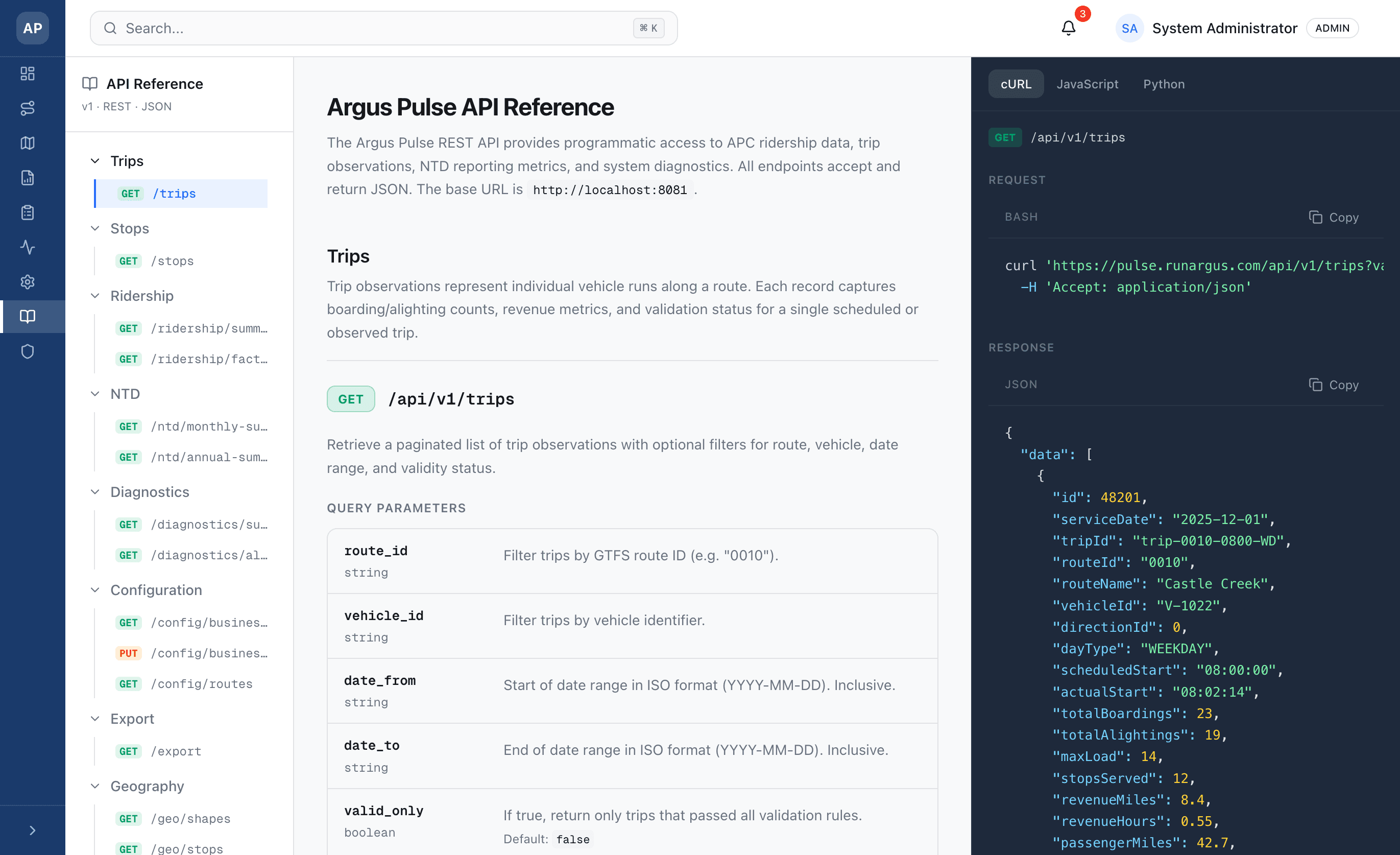Click the green GET badge beside /api/v1/trips heading
This screenshot has height=855, width=1400.
pyautogui.click(x=351, y=399)
